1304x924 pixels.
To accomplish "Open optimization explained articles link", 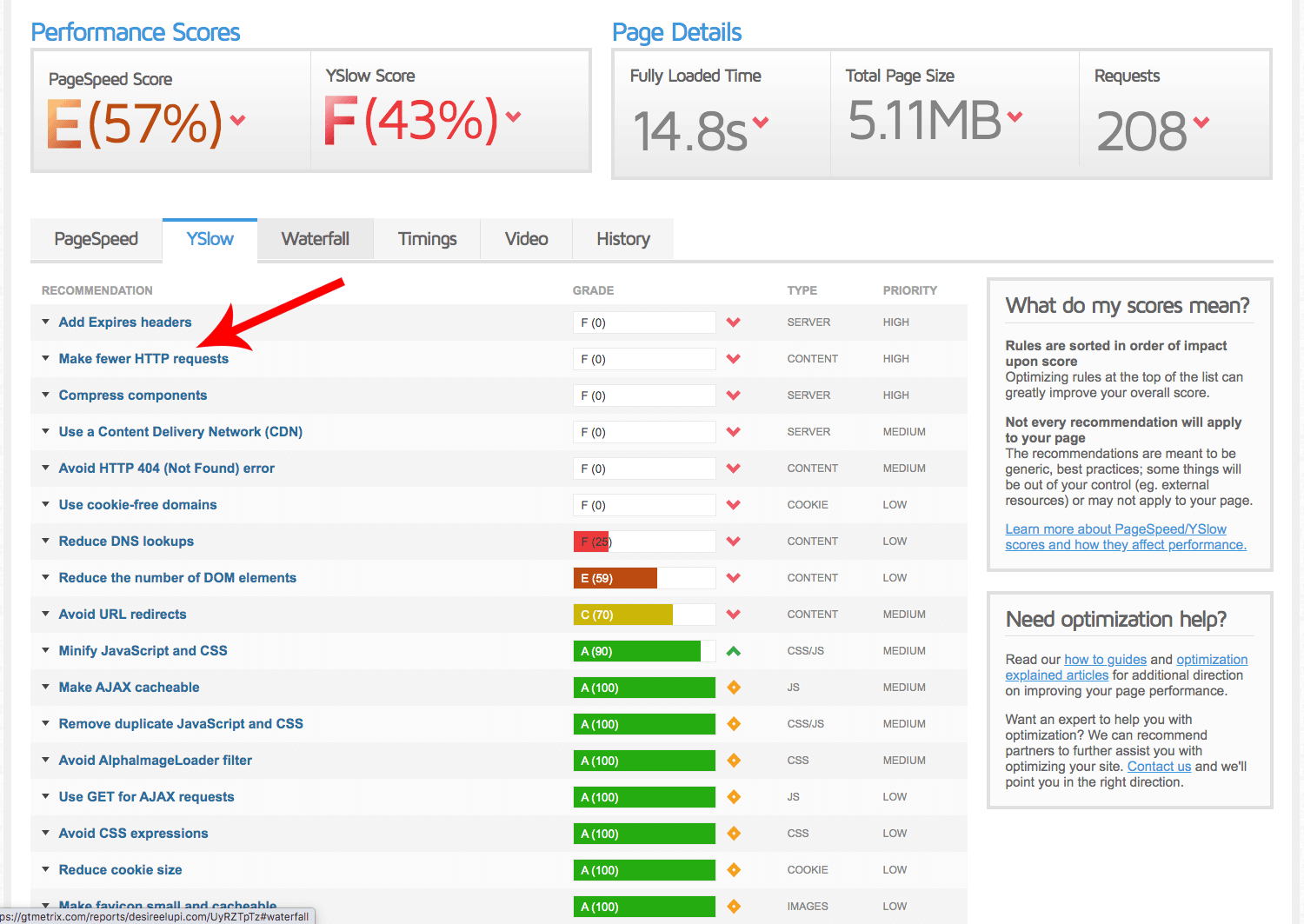I will [x=1127, y=668].
